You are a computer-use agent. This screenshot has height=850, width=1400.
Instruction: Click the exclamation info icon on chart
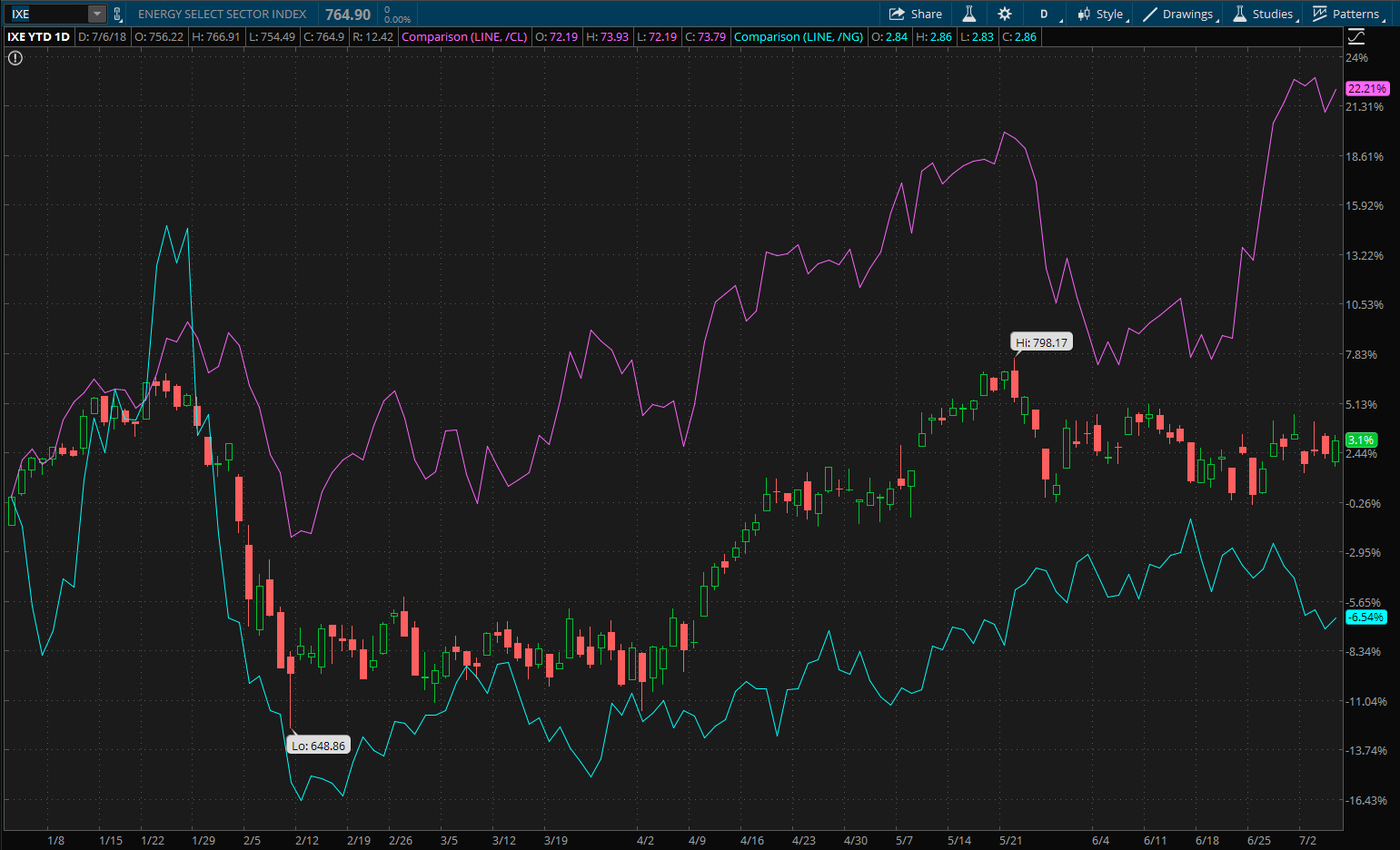(14, 58)
